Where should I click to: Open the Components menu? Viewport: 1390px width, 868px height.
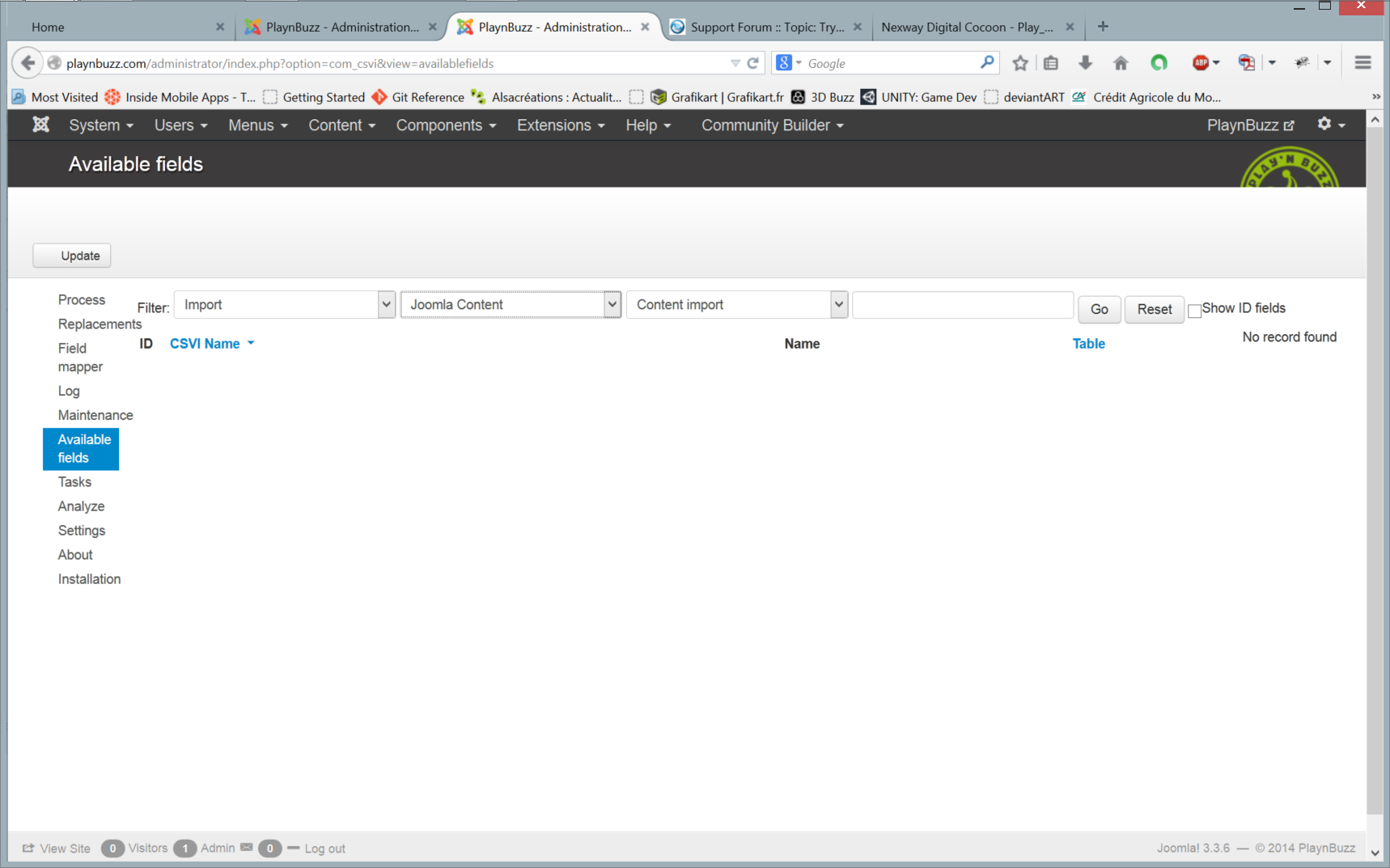click(x=446, y=125)
